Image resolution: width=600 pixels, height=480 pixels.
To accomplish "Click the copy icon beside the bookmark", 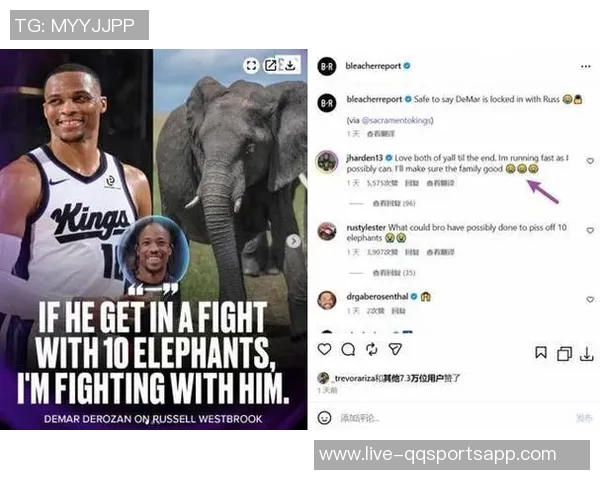I will 564,354.
